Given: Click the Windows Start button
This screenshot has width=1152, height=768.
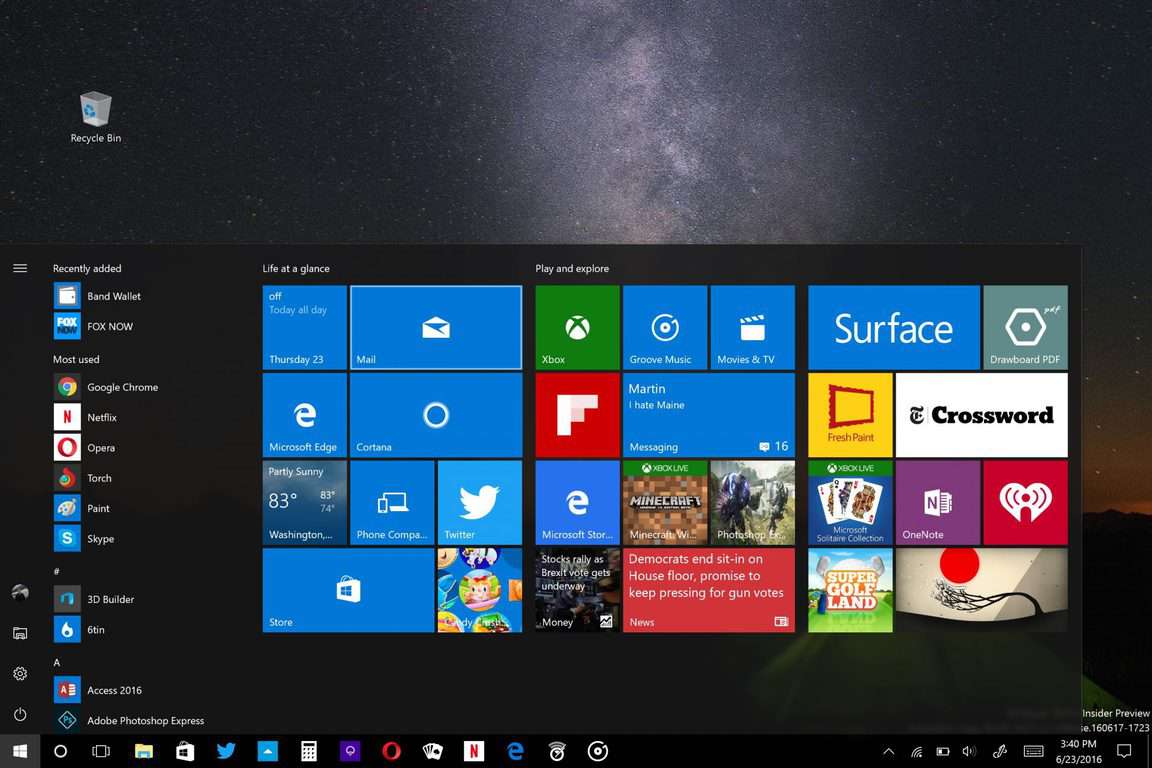Looking at the screenshot, I should (x=19, y=751).
